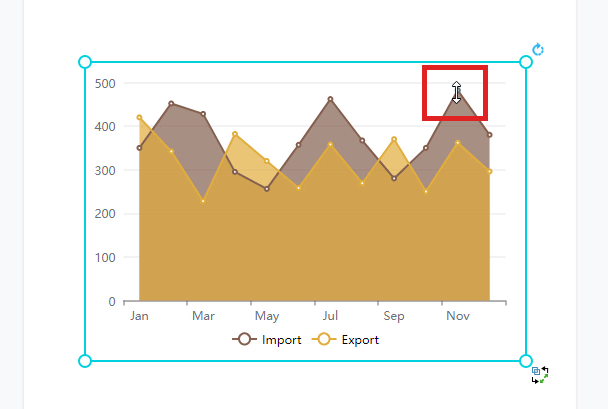Click the 'Jul' x-axis label

[330, 316]
